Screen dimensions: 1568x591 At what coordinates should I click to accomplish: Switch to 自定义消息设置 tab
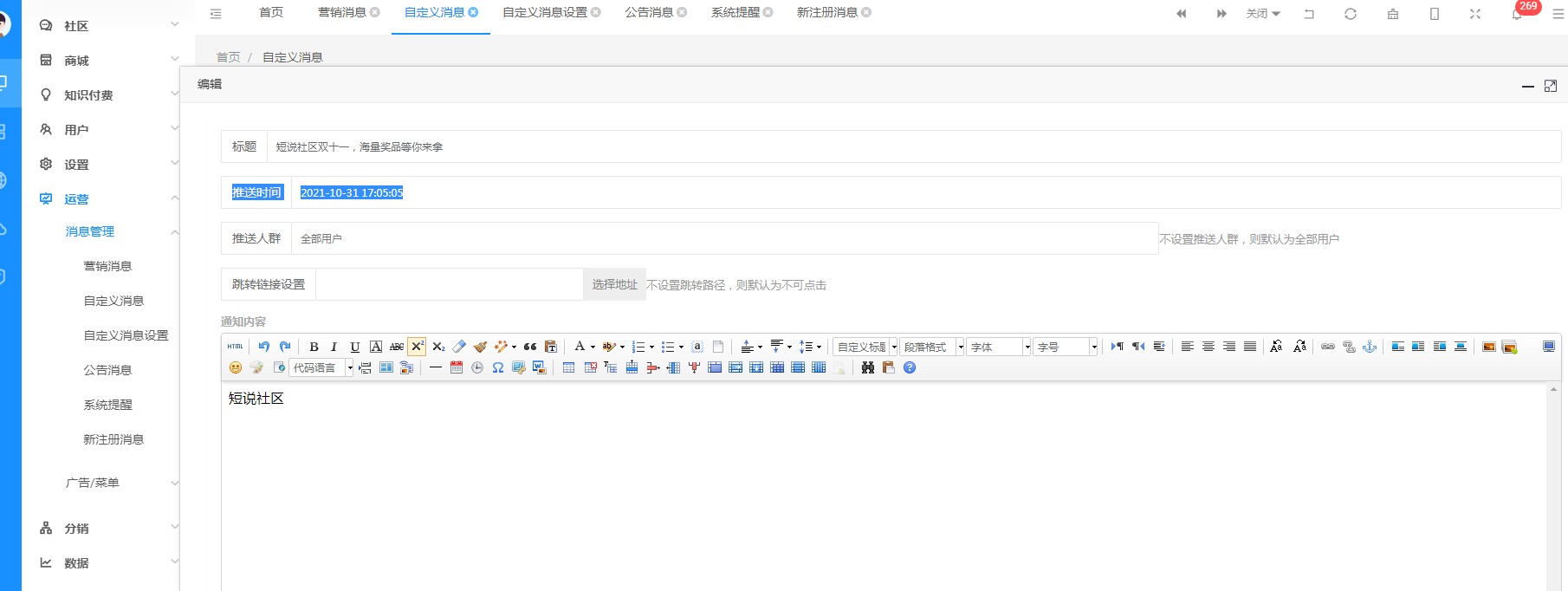[545, 12]
